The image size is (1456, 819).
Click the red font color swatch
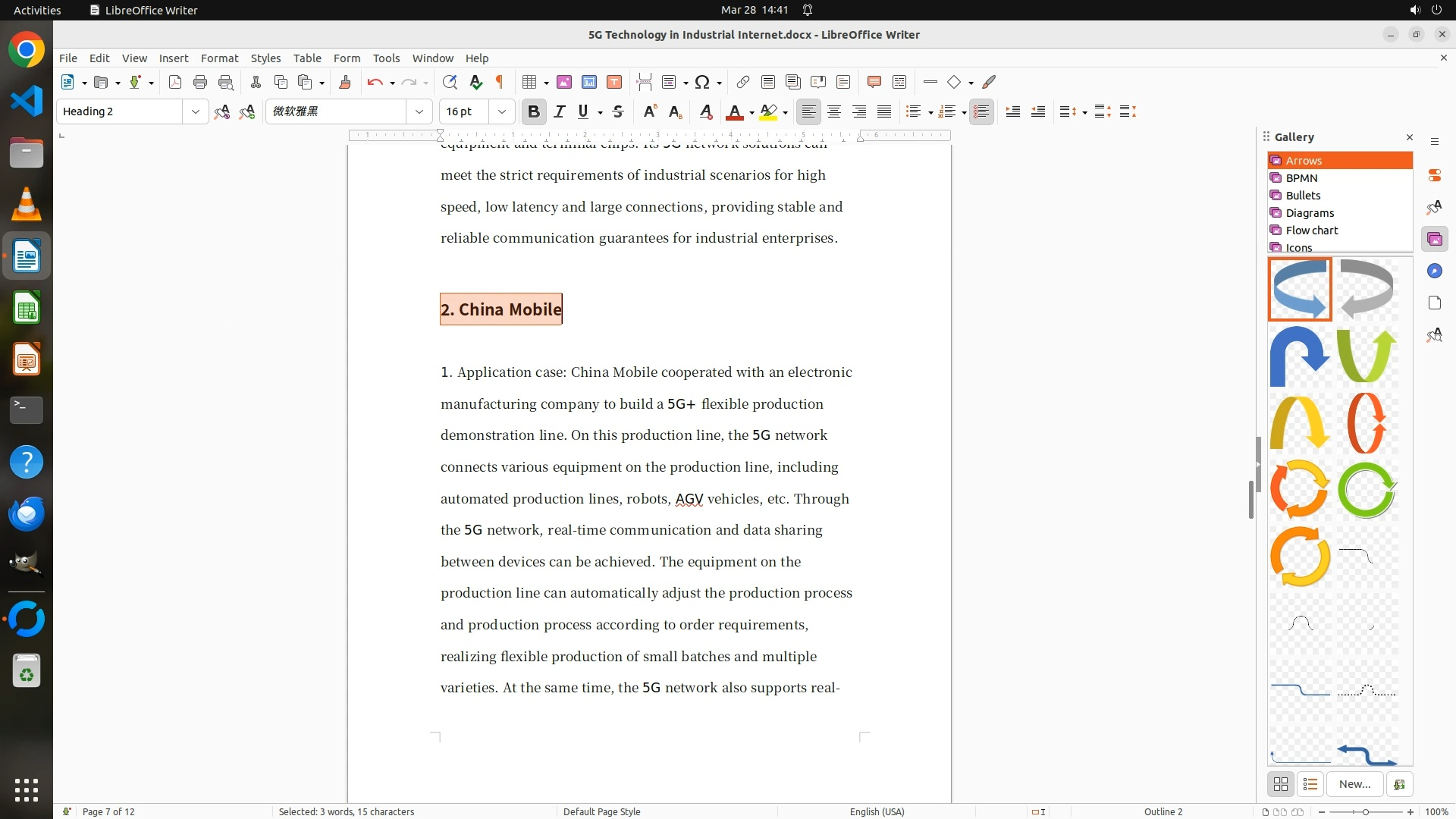click(734, 112)
